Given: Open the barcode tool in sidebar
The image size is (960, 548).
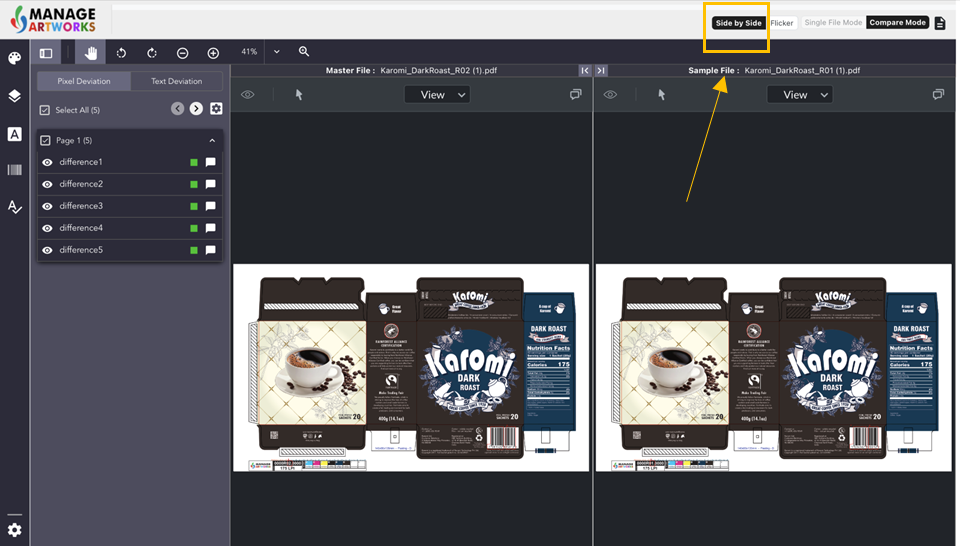Looking at the screenshot, I should (15, 170).
